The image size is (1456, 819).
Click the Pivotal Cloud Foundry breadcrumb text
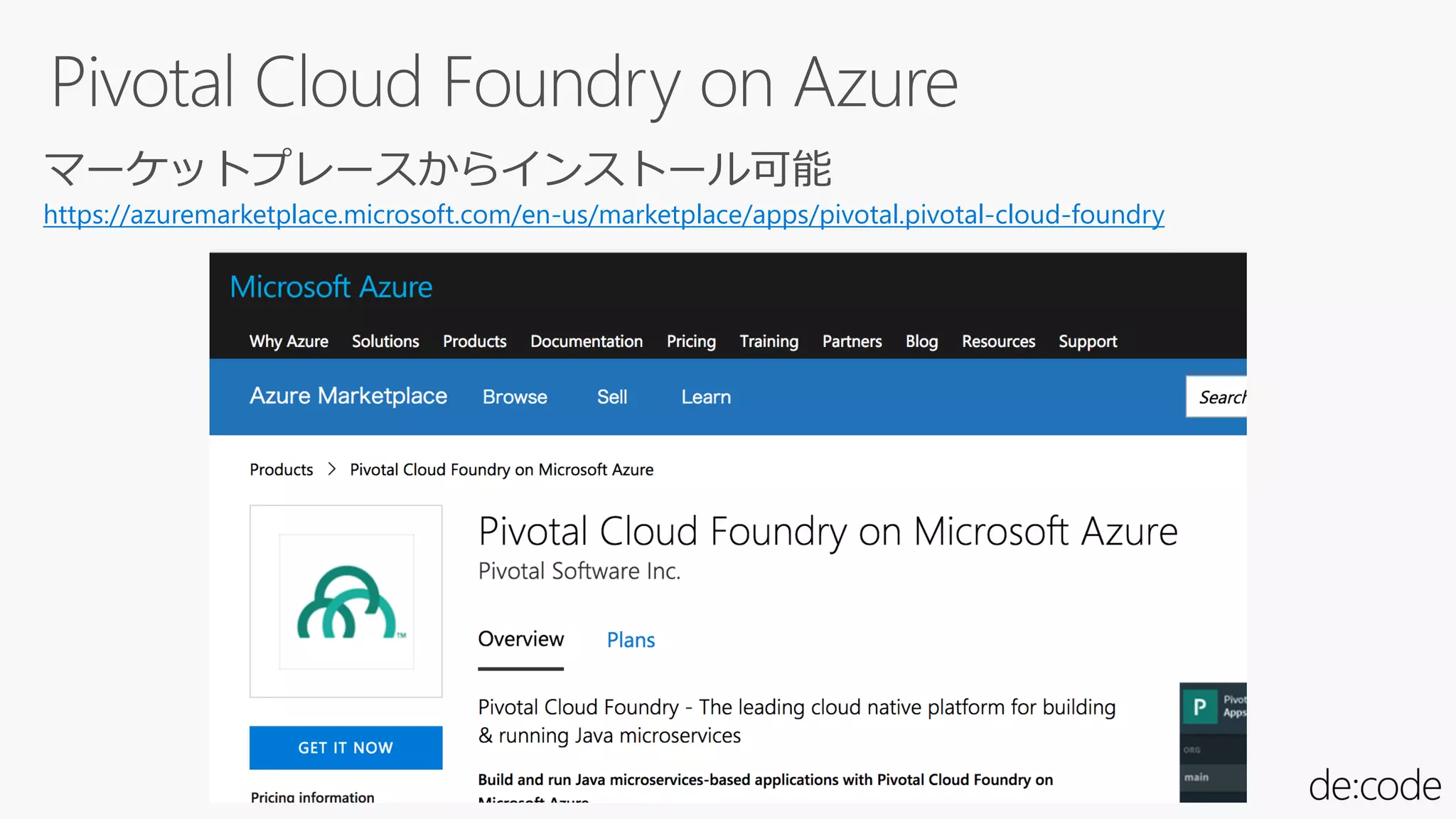pos(501,470)
